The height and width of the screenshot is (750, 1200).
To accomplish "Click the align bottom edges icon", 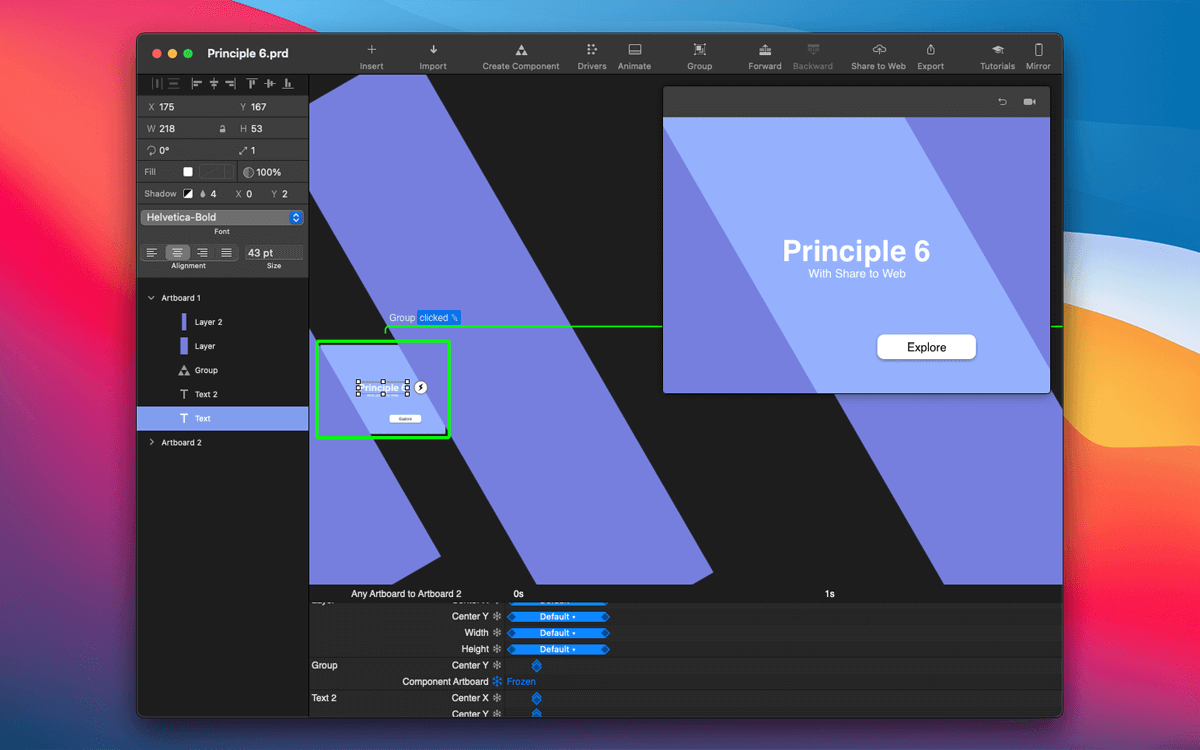I will pyautogui.click(x=287, y=84).
